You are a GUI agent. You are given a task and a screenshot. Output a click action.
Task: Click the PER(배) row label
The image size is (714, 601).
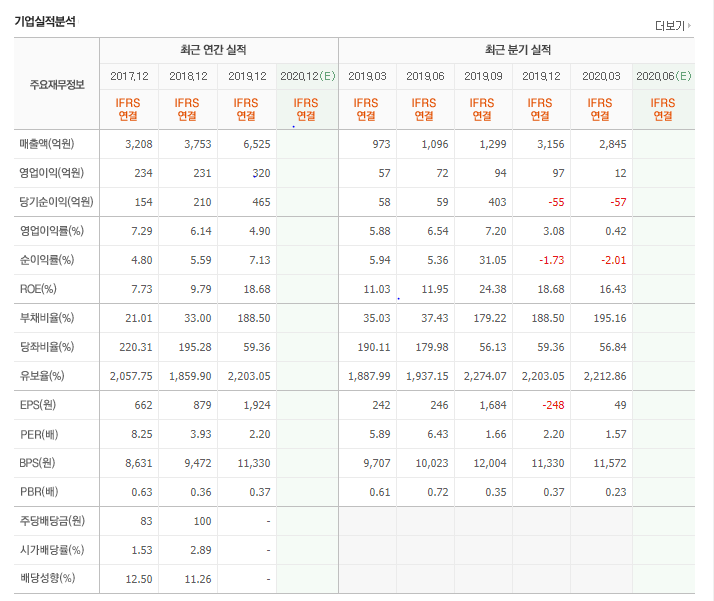[x=39, y=434]
